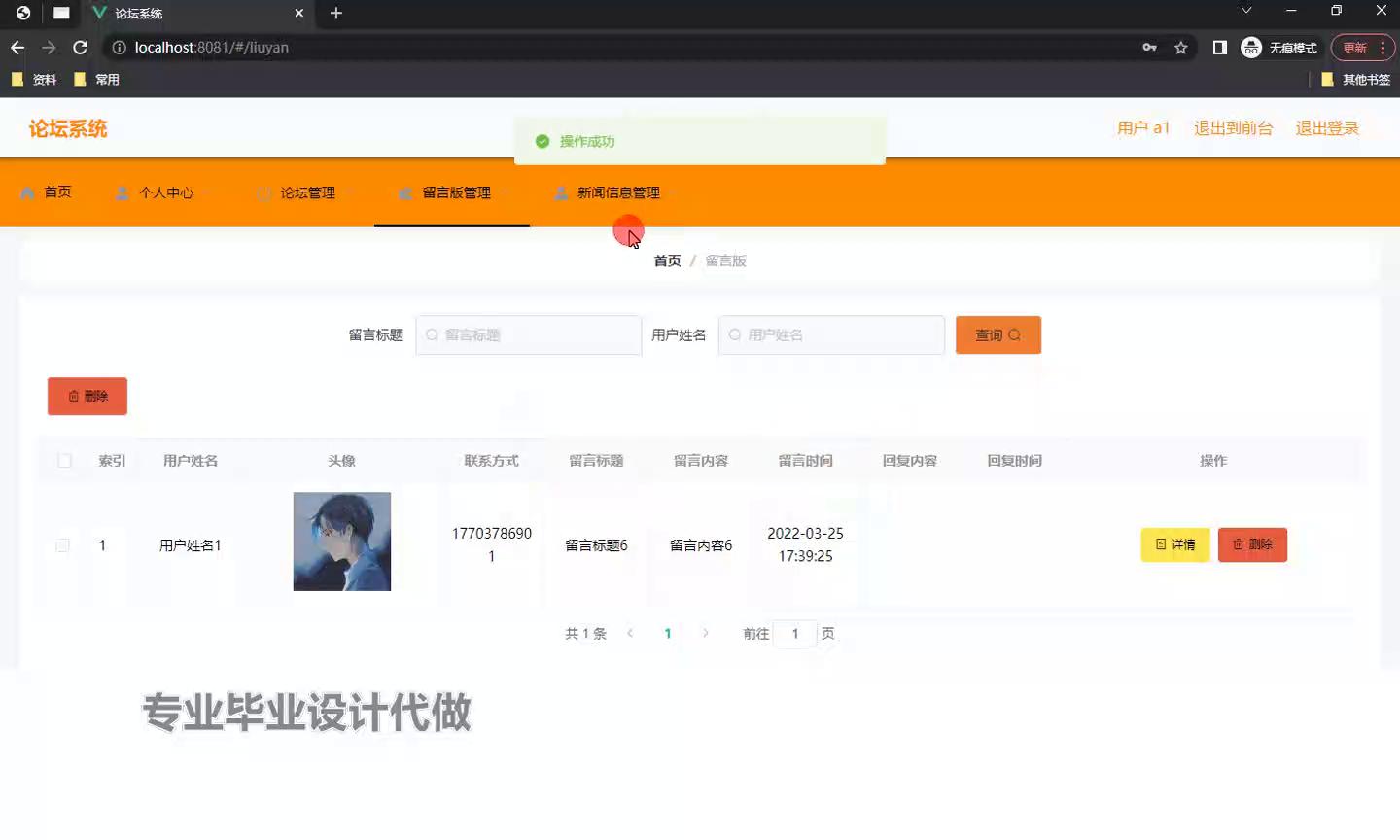Open the 新闻信息管理 dropdown menu
The width and height of the screenshot is (1400, 840).
[617, 192]
